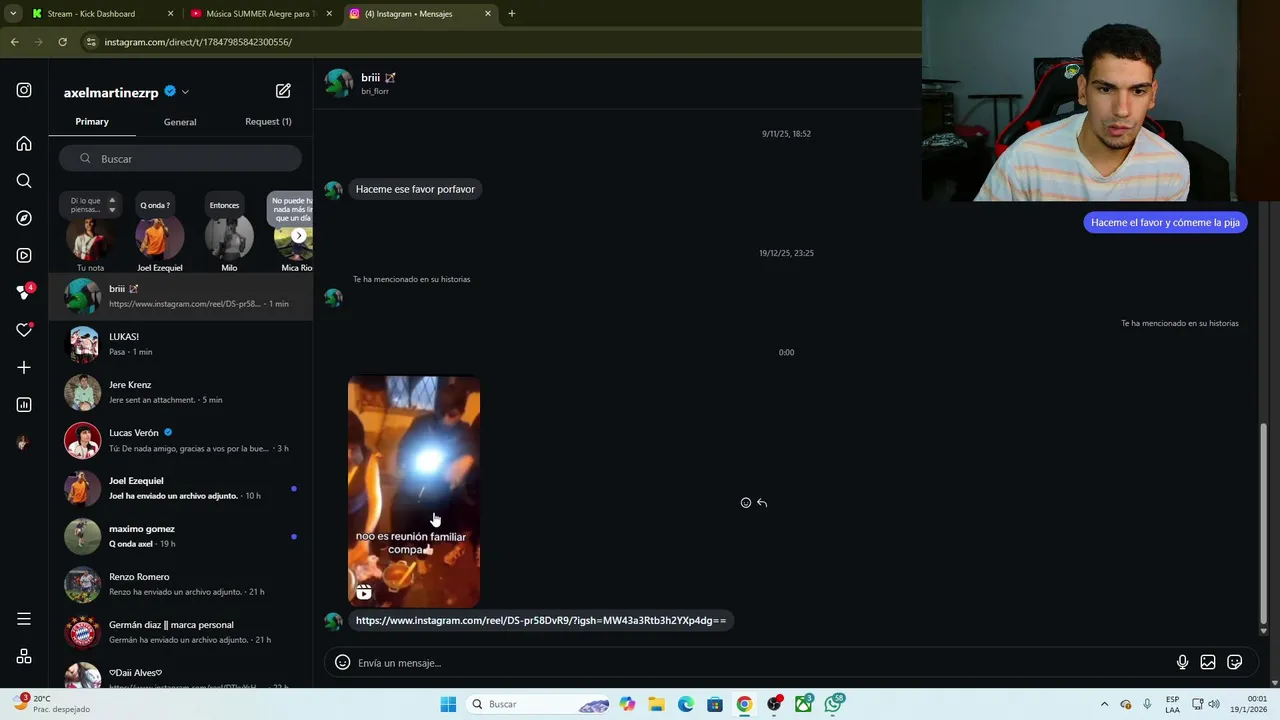The width and height of the screenshot is (1280, 720).
Task: Open the Meta apps icon at bottom
Action: click(24, 657)
